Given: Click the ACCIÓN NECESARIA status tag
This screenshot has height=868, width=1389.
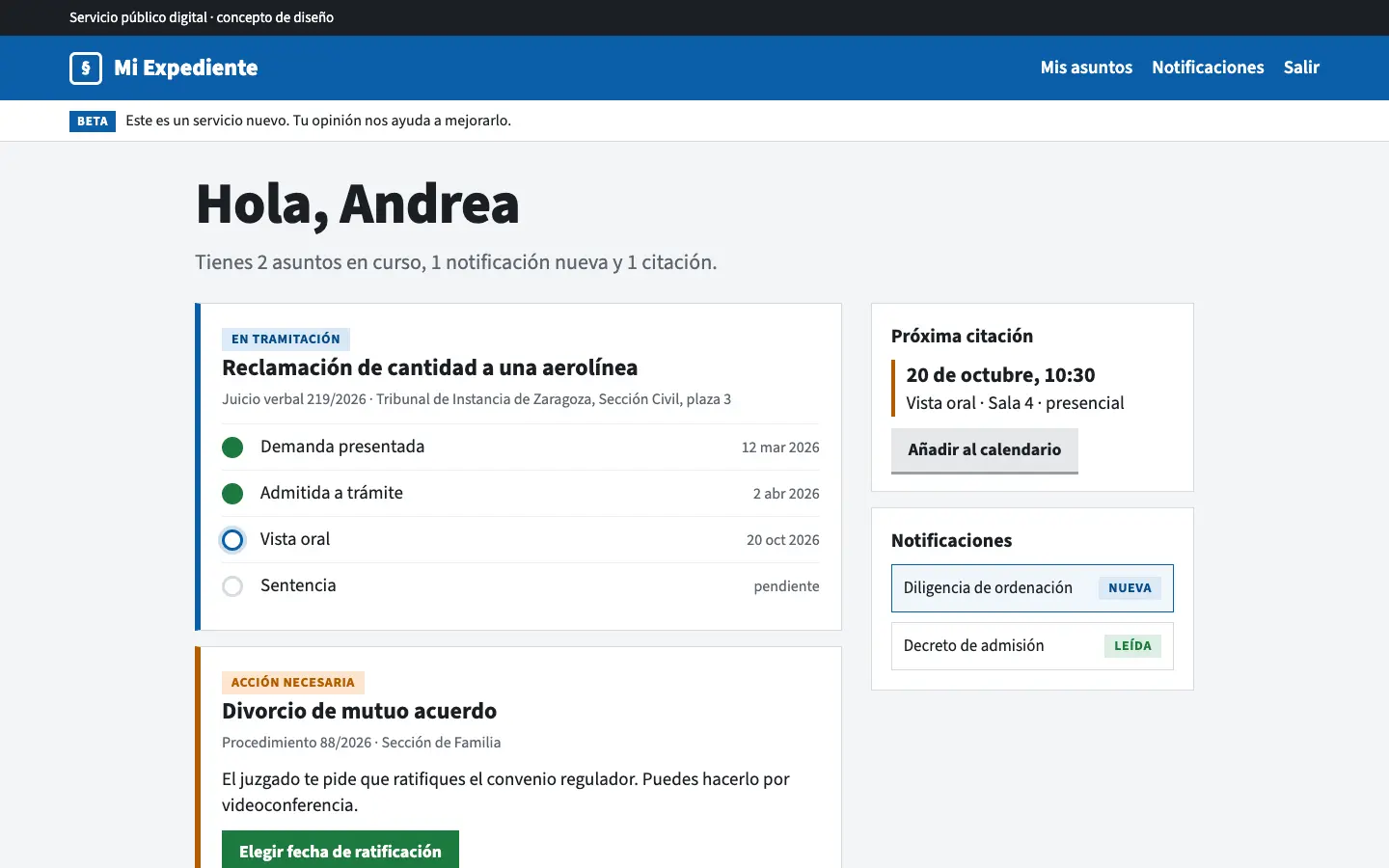Looking at the screenshot, I should point(293,683).
